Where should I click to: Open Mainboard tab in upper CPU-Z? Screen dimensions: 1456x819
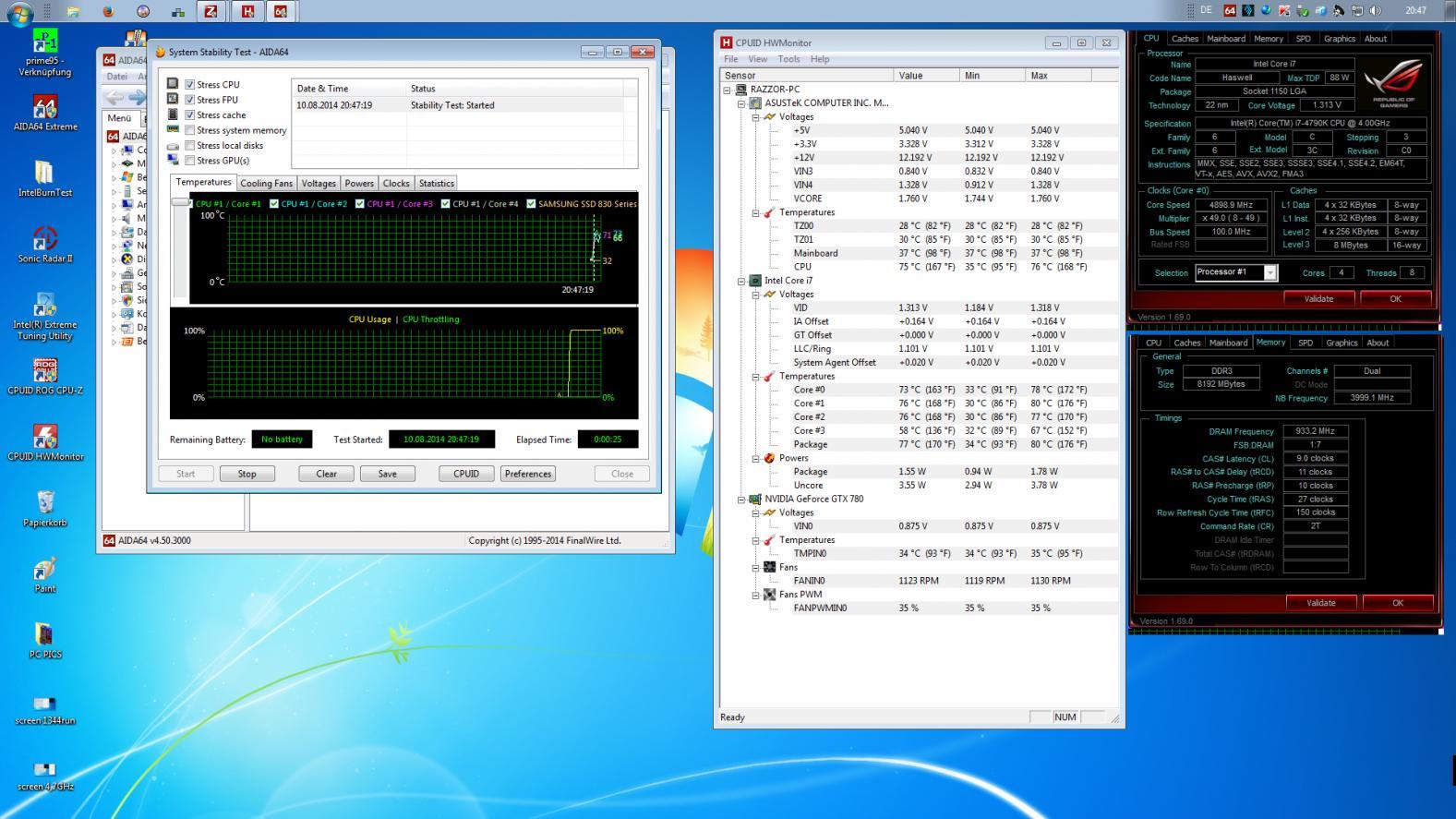1225,39
